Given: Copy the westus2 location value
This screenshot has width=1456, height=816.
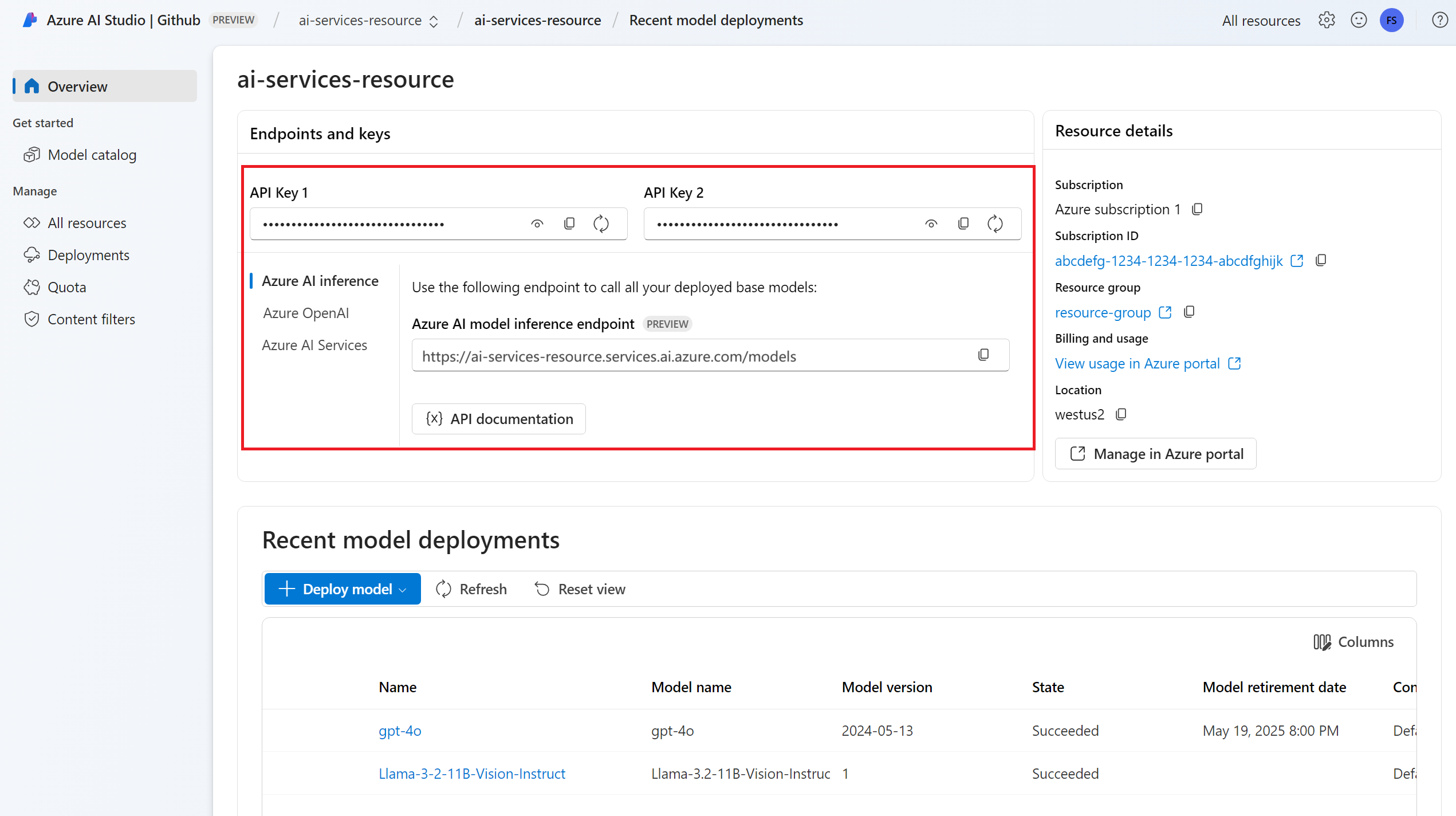Looking at the screenshot, I should click(1121, 414).
